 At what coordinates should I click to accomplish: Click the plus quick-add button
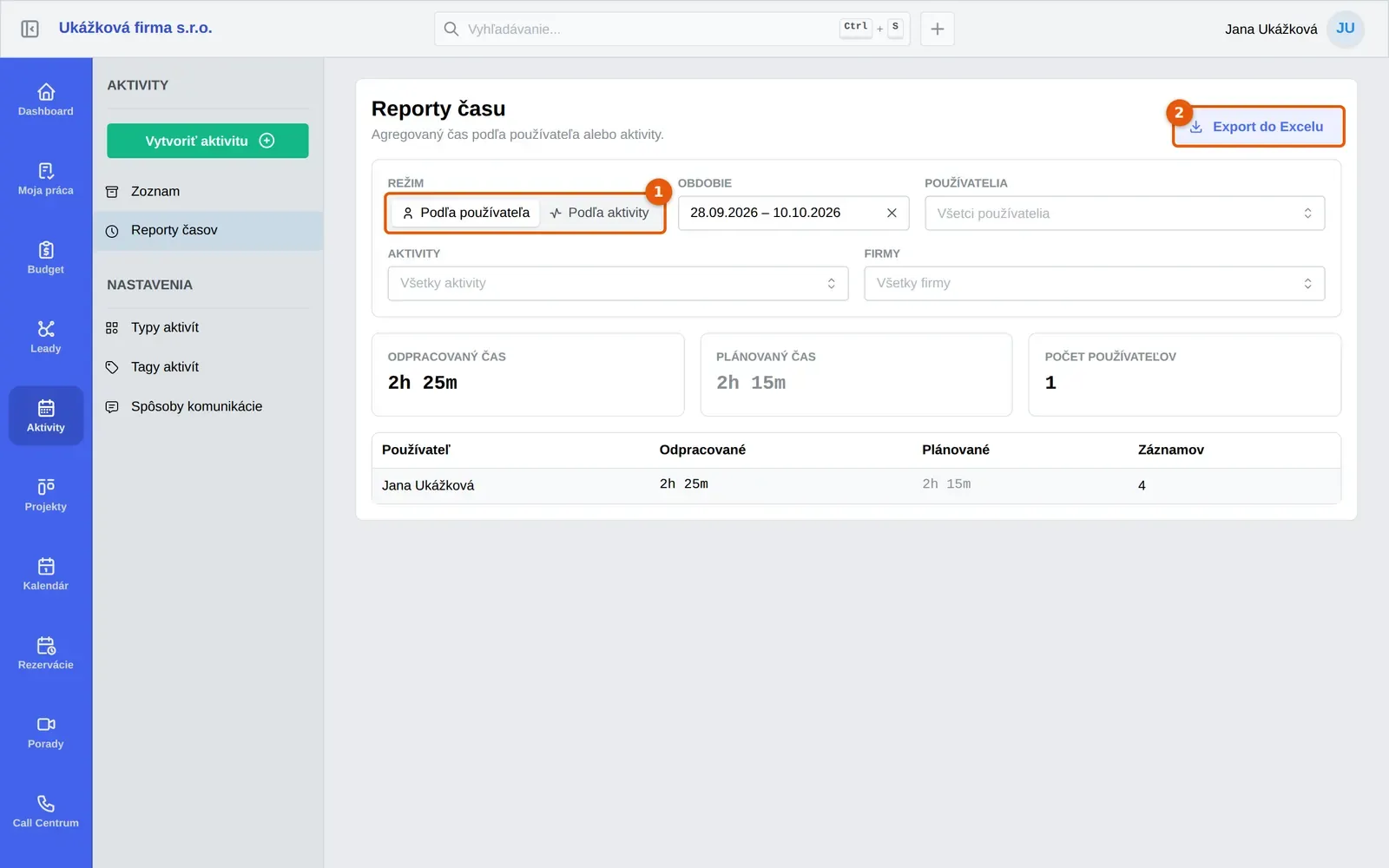click(x=938, y=29)
